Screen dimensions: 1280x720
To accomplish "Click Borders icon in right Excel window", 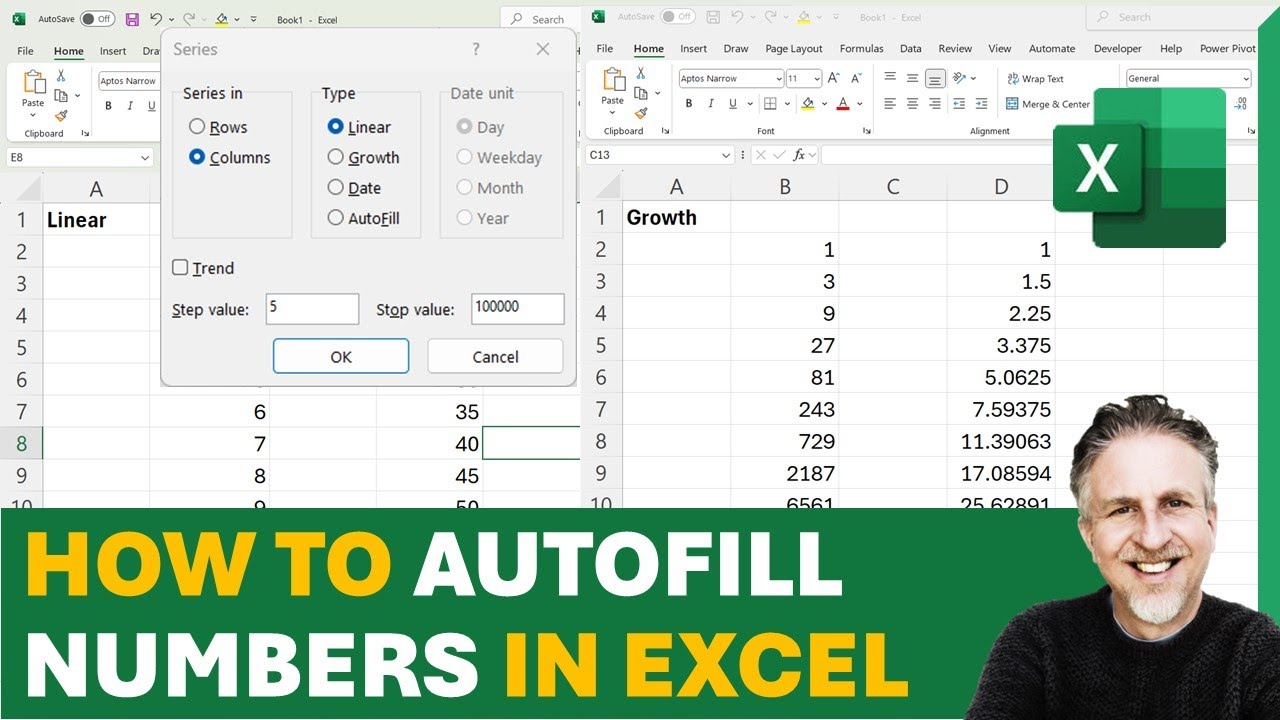I will pos(770,103).
